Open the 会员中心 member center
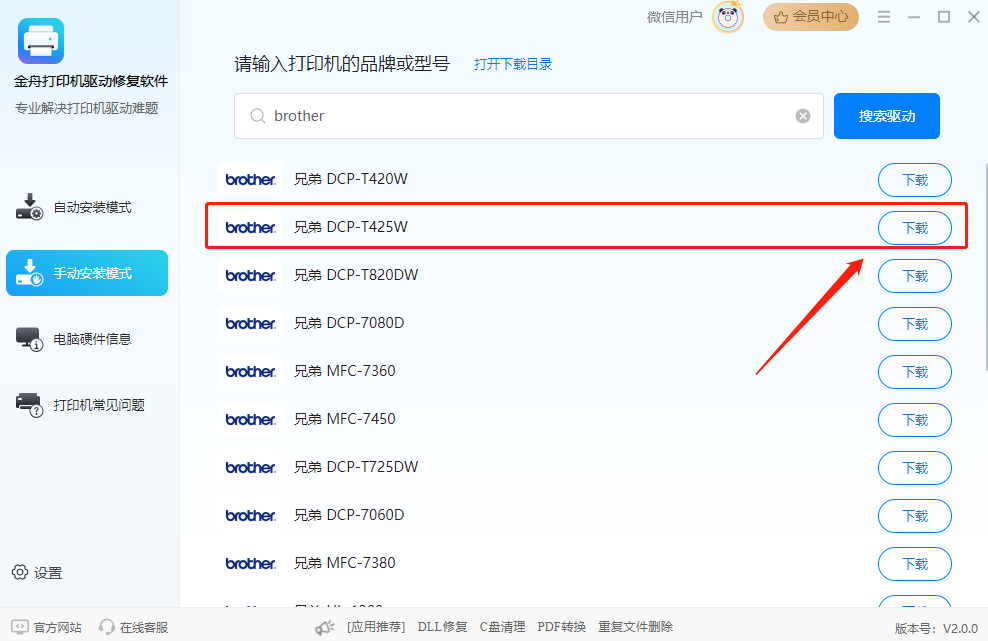988x641 pixels. click(811, 17)
